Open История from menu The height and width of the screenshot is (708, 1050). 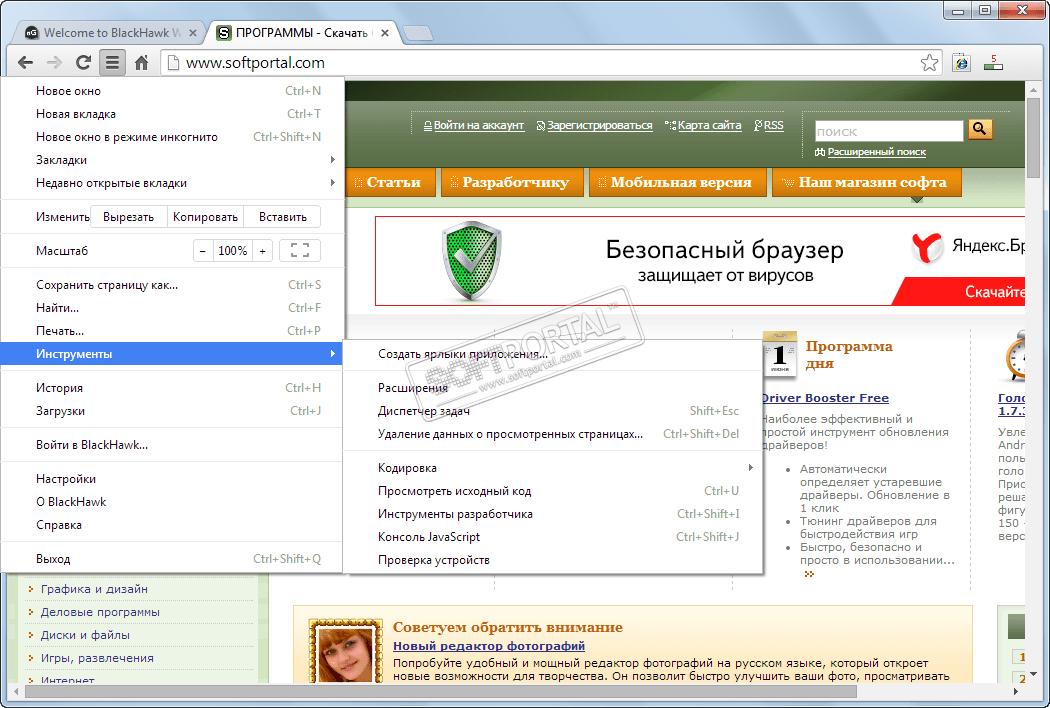point(171,388)
